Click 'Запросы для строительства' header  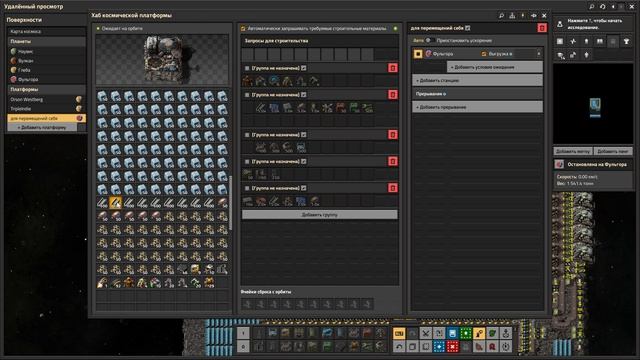(x=320, y=41)
